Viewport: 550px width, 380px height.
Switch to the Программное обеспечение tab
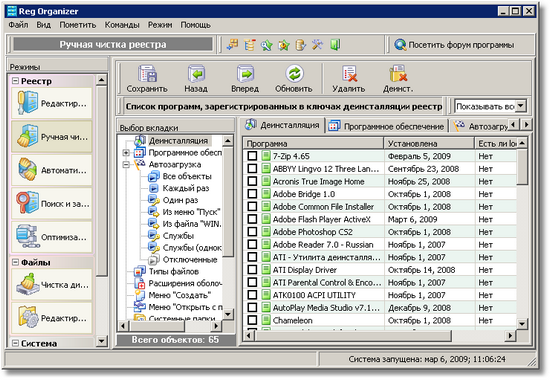coord(387,126)
